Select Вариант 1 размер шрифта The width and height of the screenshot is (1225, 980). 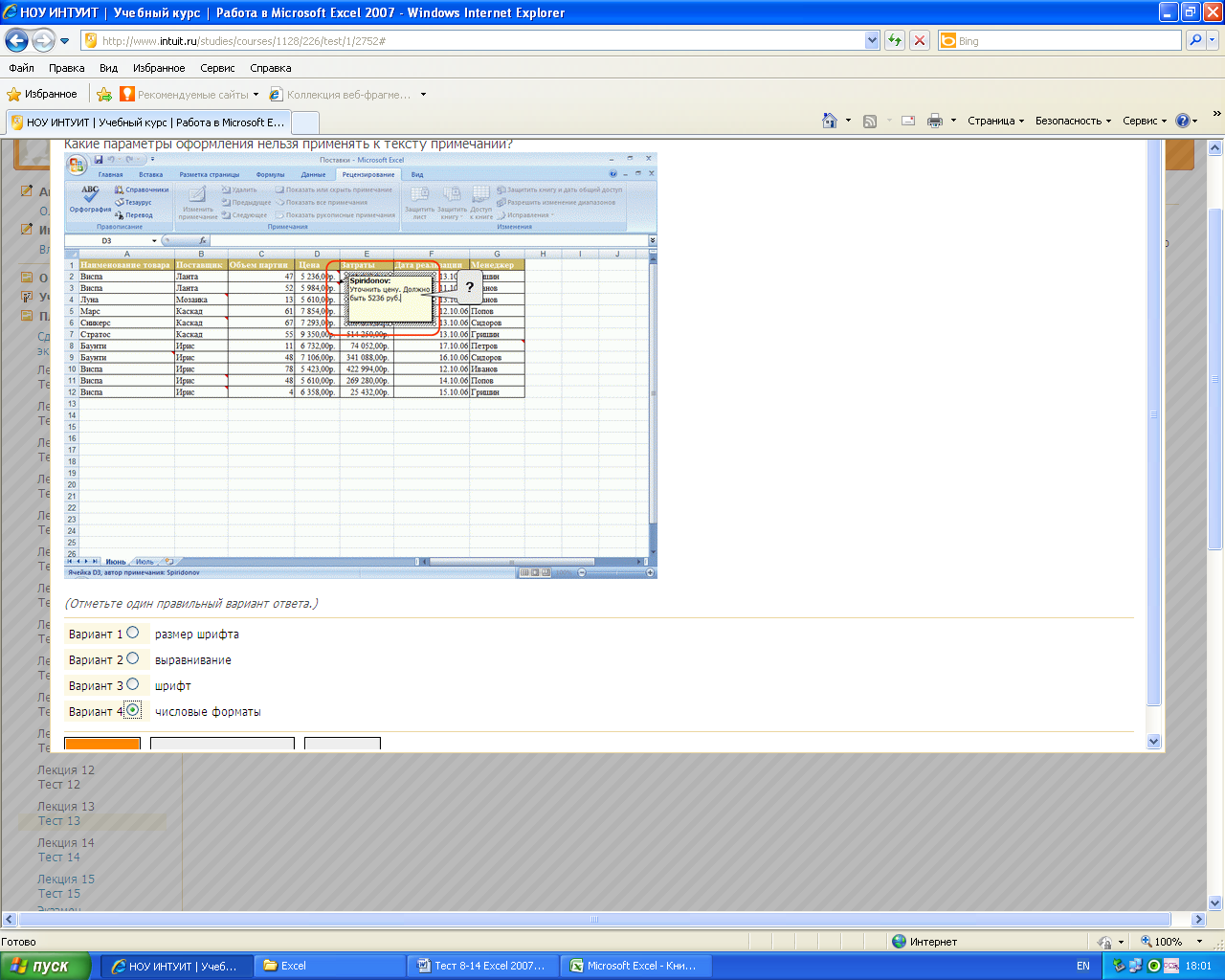(x=133, y=633)
